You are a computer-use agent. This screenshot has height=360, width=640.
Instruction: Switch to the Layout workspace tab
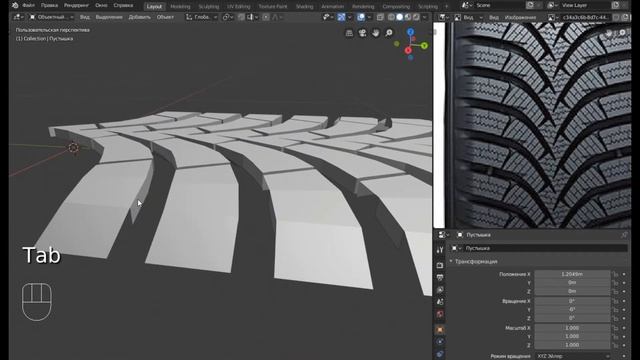click(x=154, y=7)
